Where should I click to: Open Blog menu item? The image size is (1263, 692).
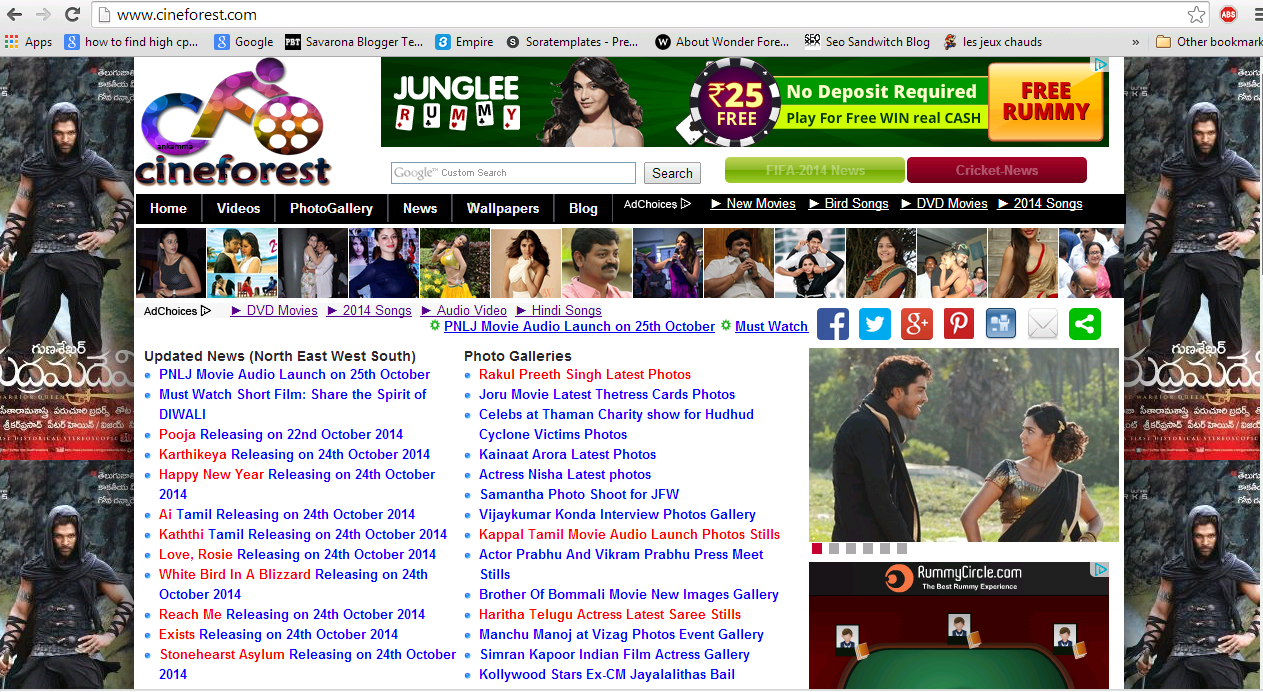[x=583, y=208]
